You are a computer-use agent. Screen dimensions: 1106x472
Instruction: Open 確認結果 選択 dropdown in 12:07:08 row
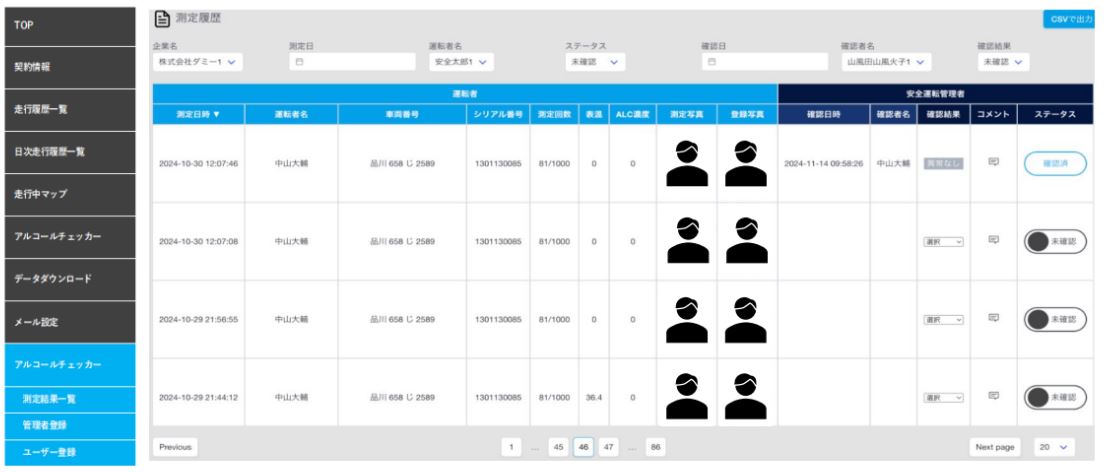(x=942, y=241)
